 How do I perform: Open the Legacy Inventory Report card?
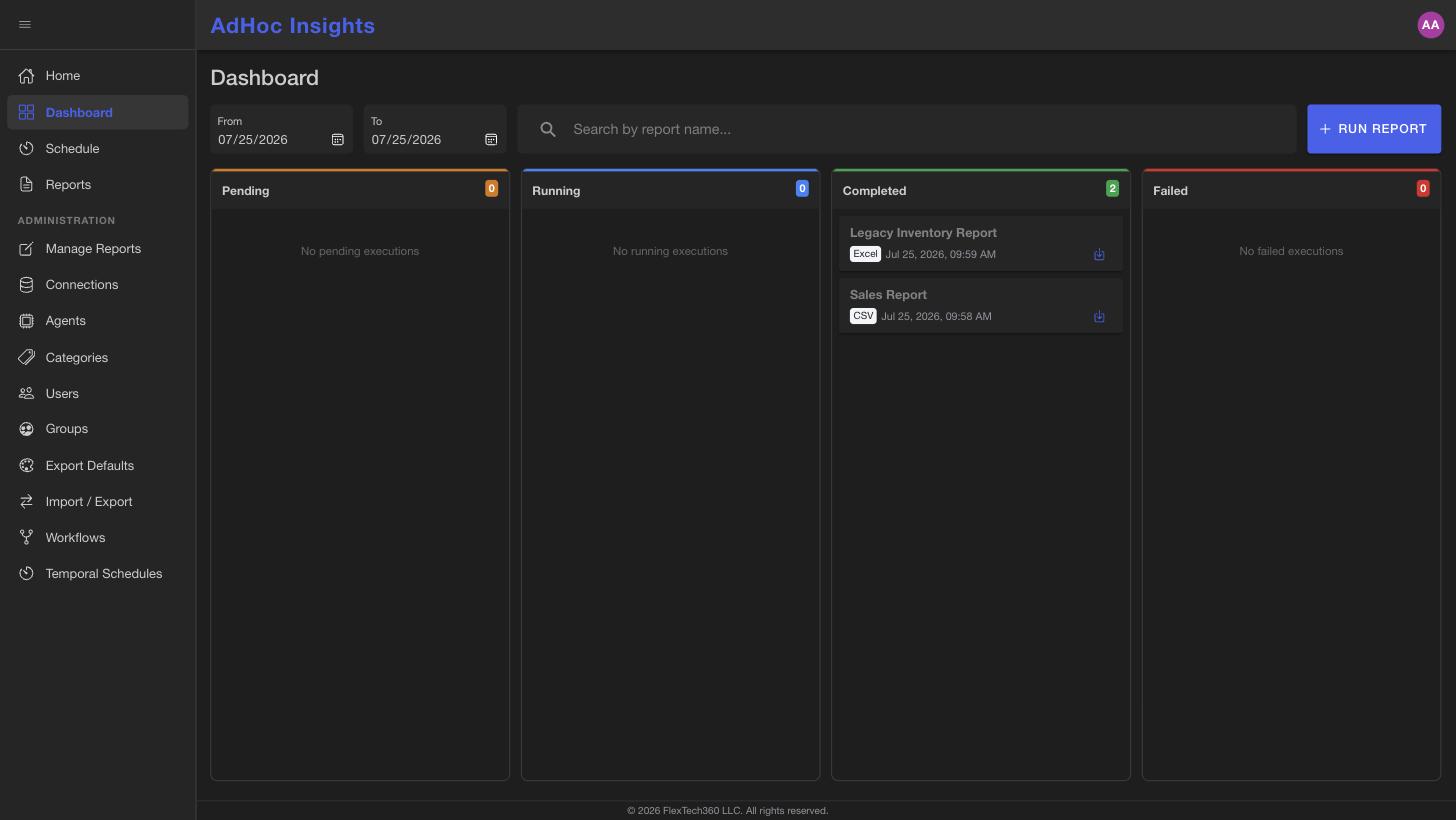tap(981, 243)
